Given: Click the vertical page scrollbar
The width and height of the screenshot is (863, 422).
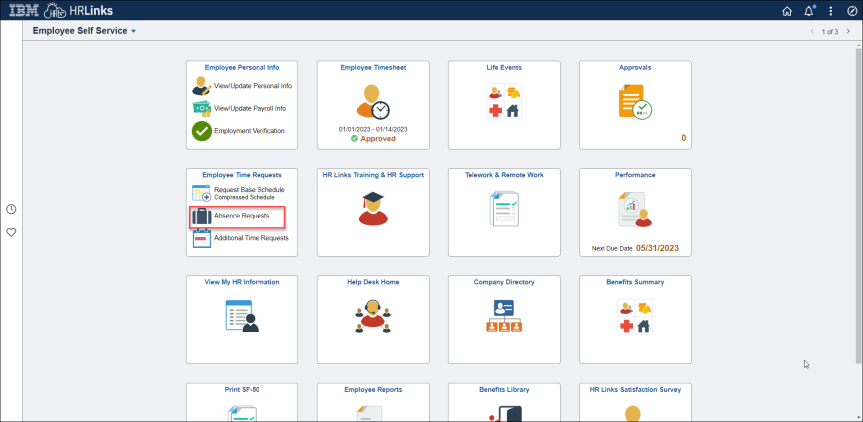Looking at the screenshot, I should click(x=858, y=200).
